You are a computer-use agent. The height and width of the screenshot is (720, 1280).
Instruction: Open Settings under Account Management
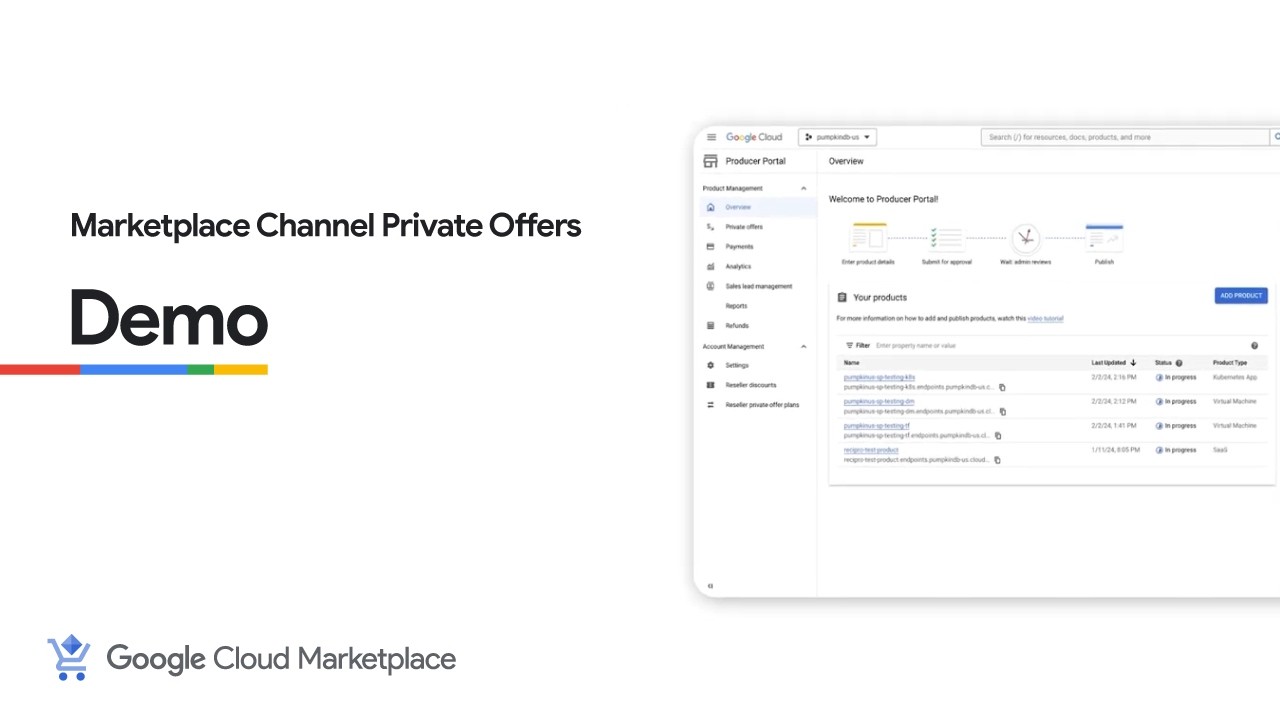tap(737, 365)
